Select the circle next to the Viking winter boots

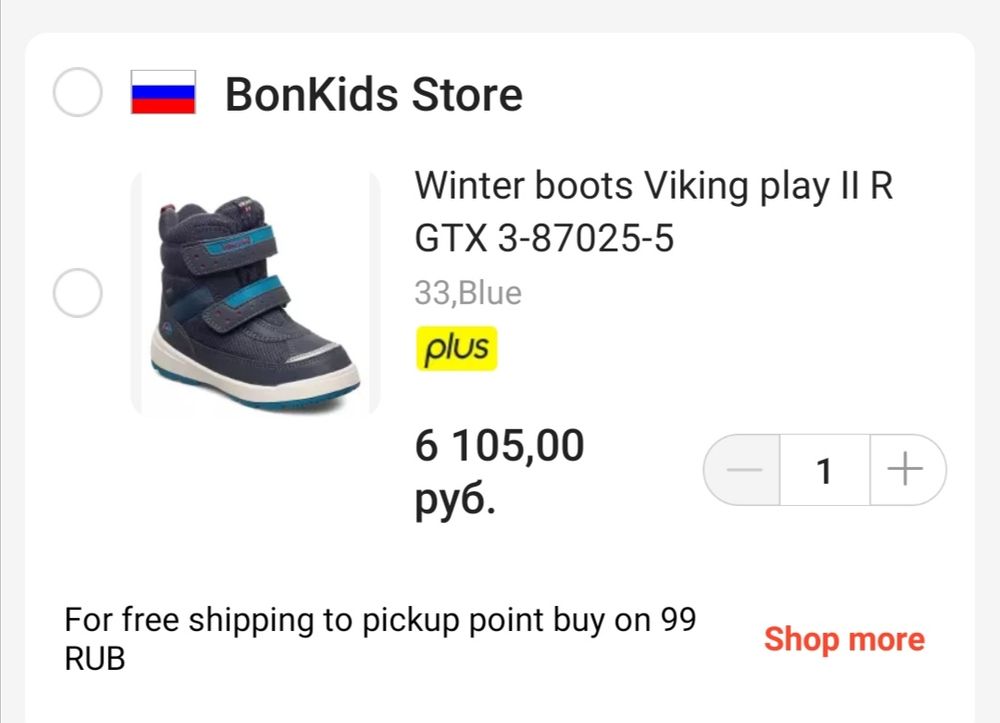77,294
